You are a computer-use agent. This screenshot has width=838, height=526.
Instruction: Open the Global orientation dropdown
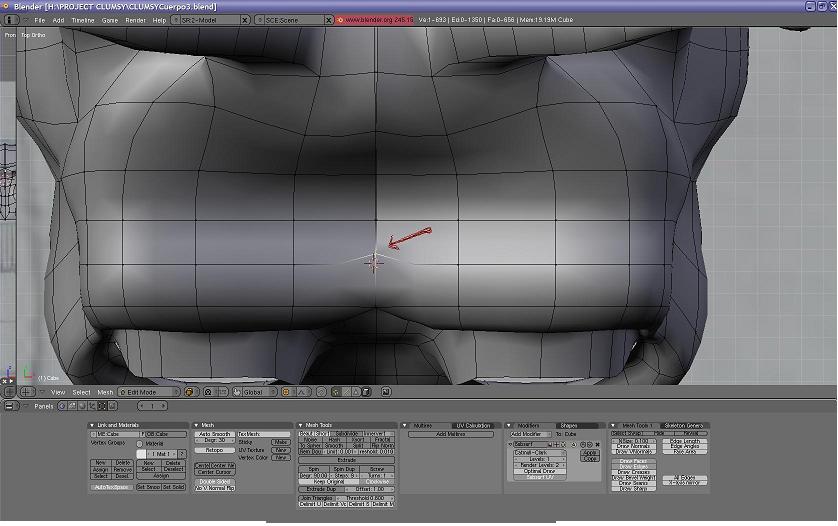(x=259, y=392)
